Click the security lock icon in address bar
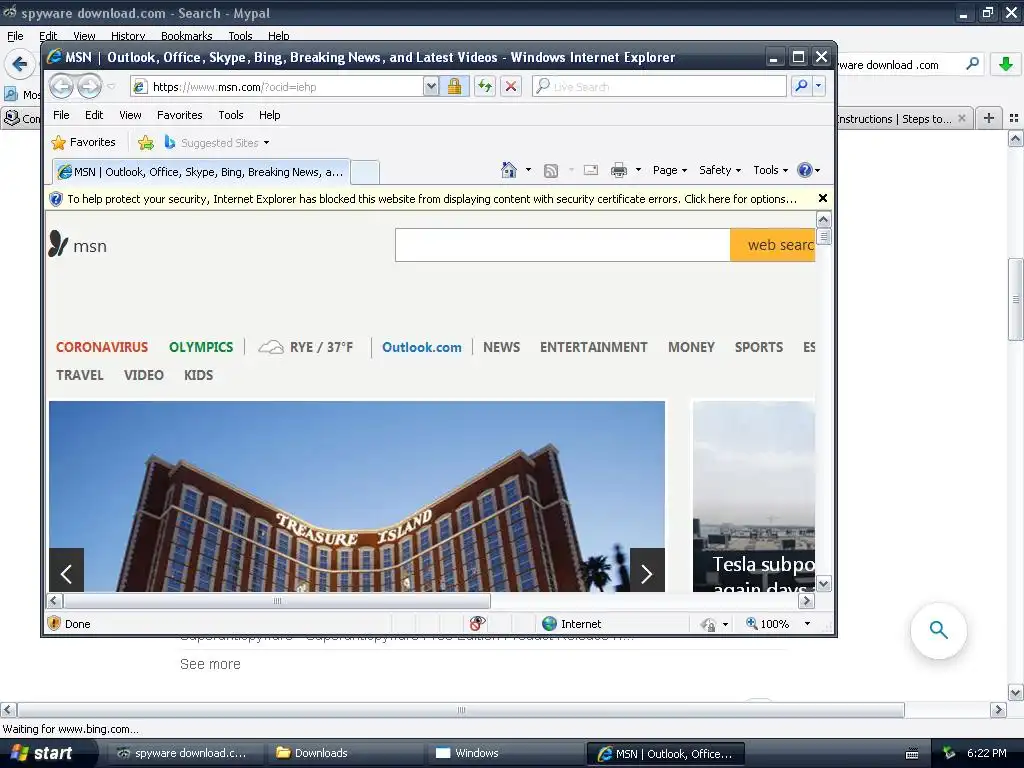 point(455,86)
